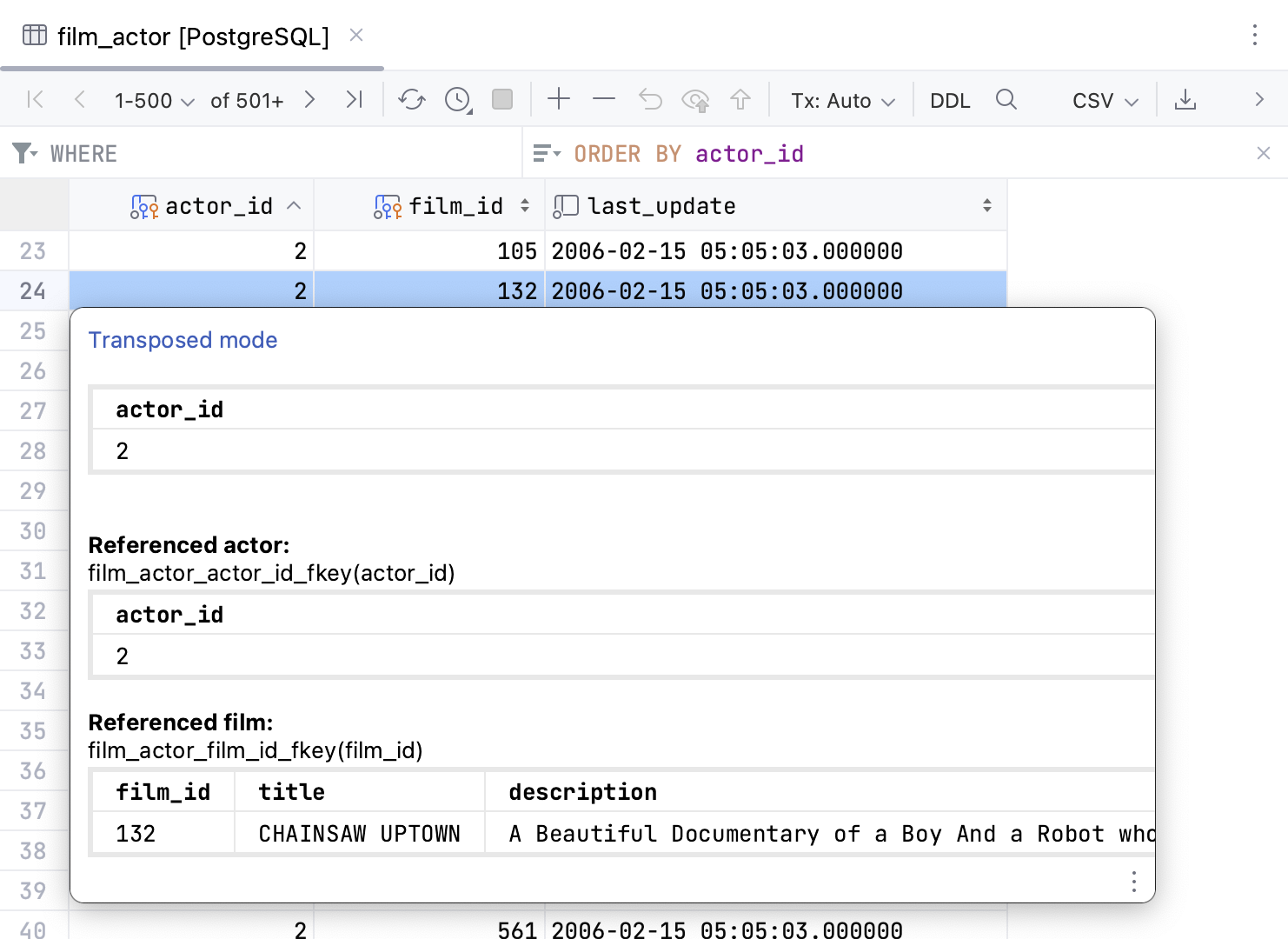This screenshot has width=1288, height=939.
Task: Export the table data
Action: coord(1185,99)
